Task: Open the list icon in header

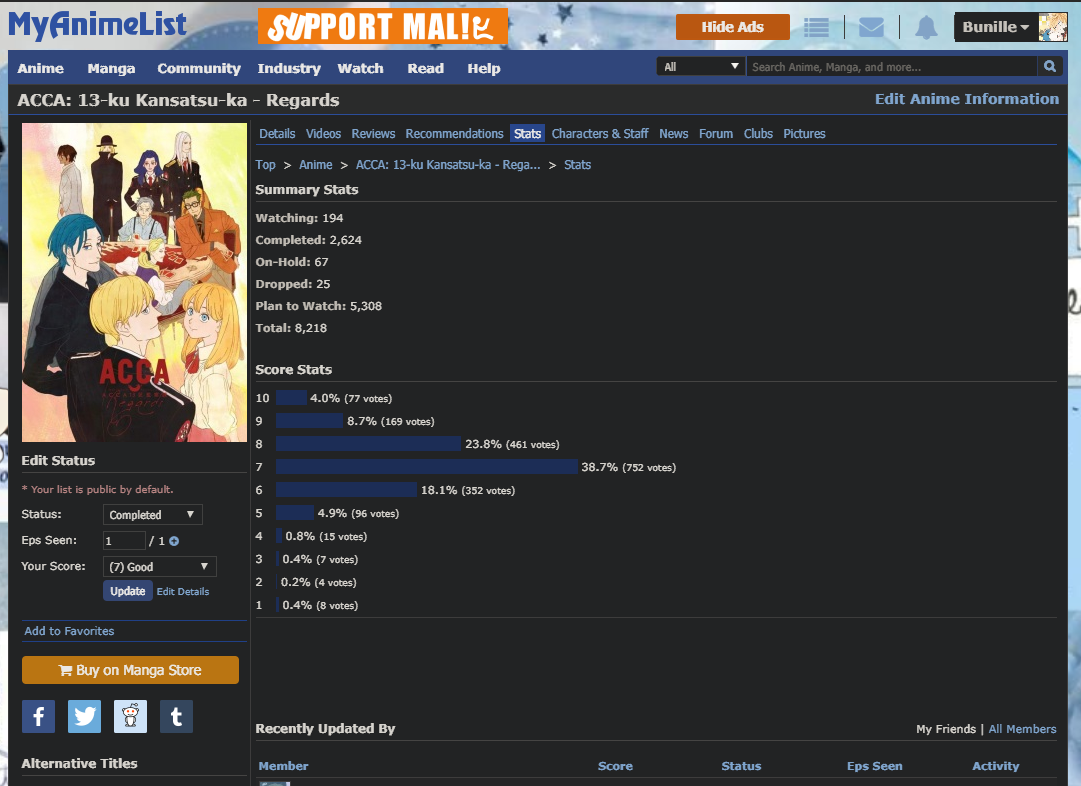Action: (816, 27)
